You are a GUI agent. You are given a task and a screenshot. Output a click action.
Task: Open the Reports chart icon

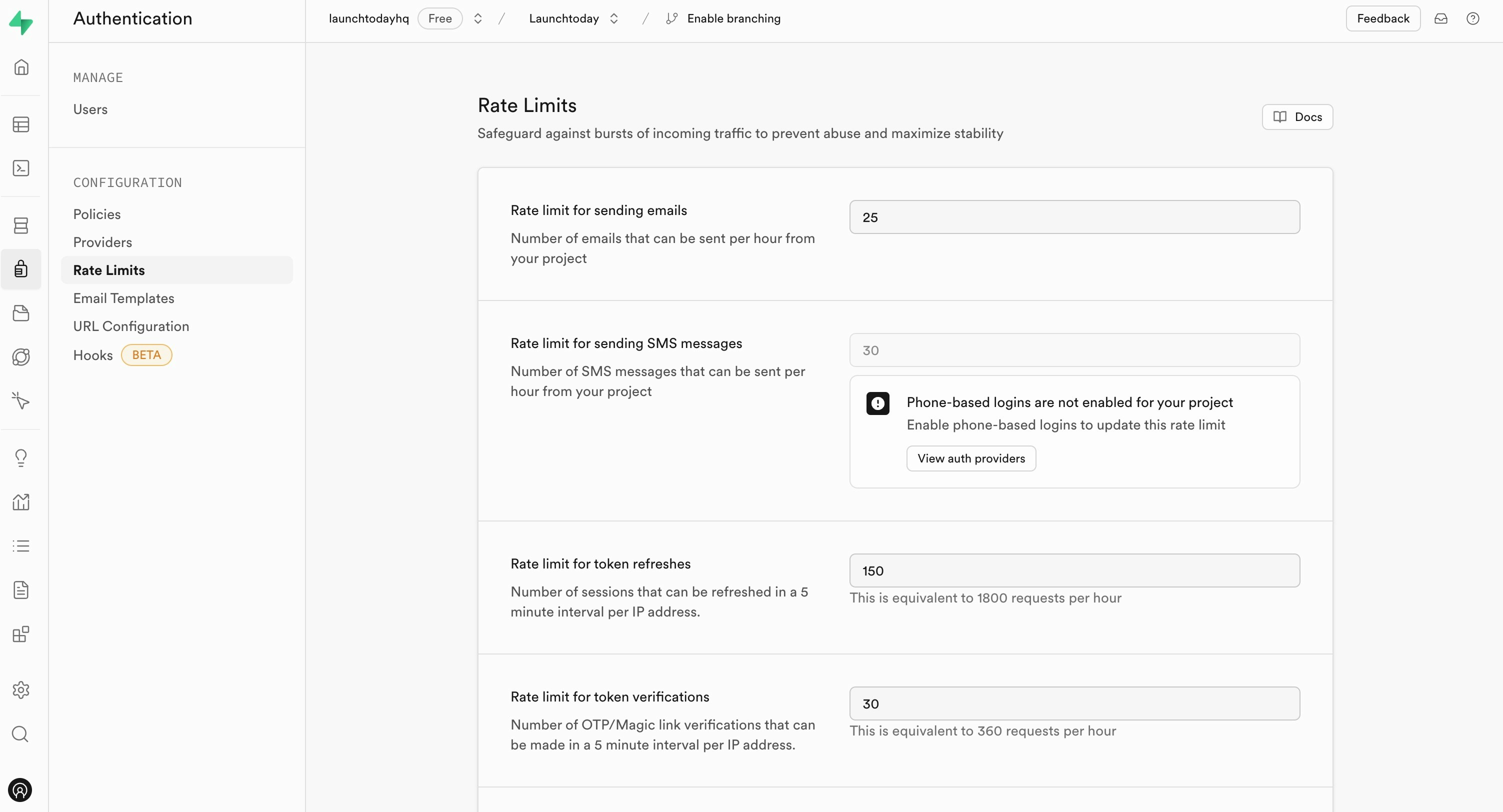pyautogui.click(x=21, y=502)
